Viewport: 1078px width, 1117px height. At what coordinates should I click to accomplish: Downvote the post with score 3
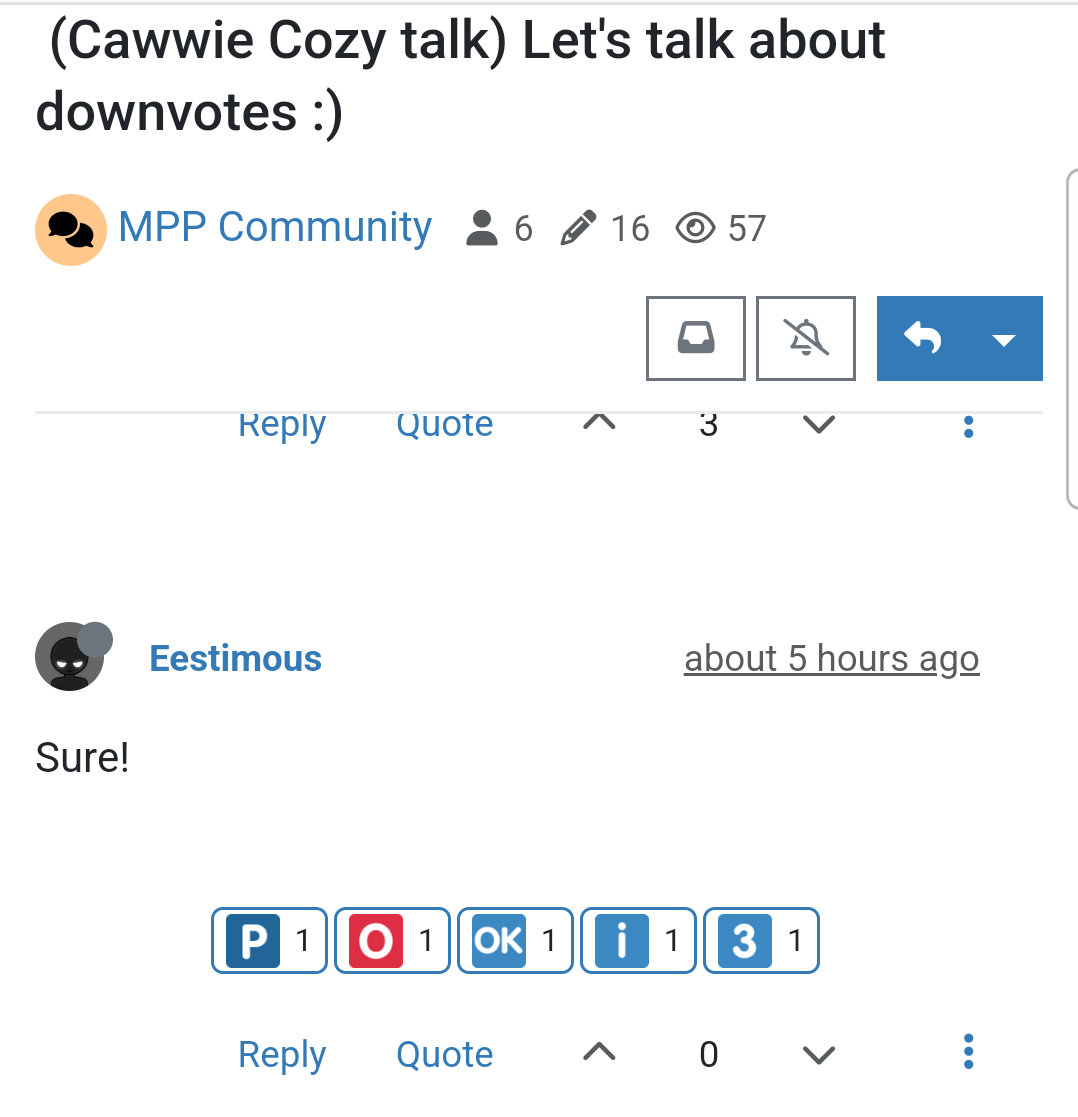point(818,425)
